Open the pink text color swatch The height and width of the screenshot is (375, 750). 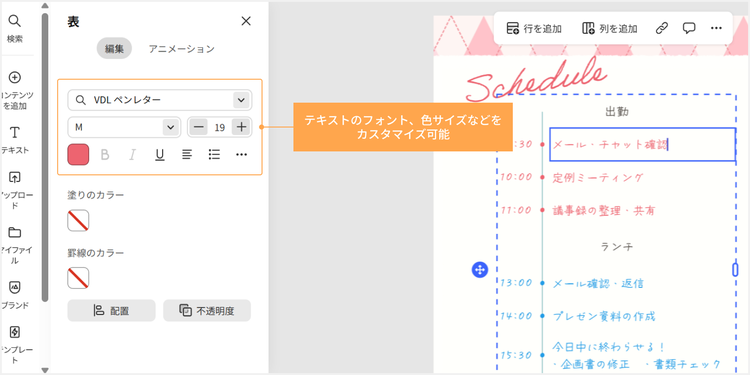[78, 154]
